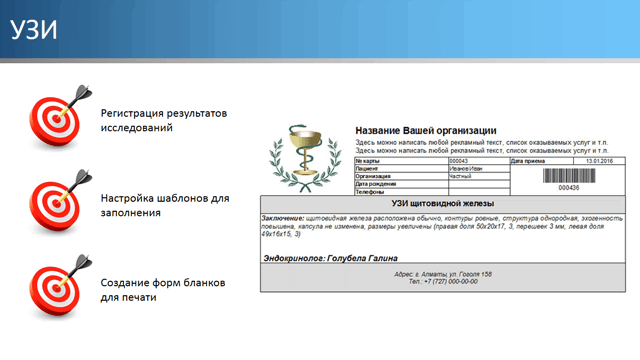Click the target icon beside Регистрация результатов исследований
The width and height of the screenshot is (640, 360).
coord(60,117)
